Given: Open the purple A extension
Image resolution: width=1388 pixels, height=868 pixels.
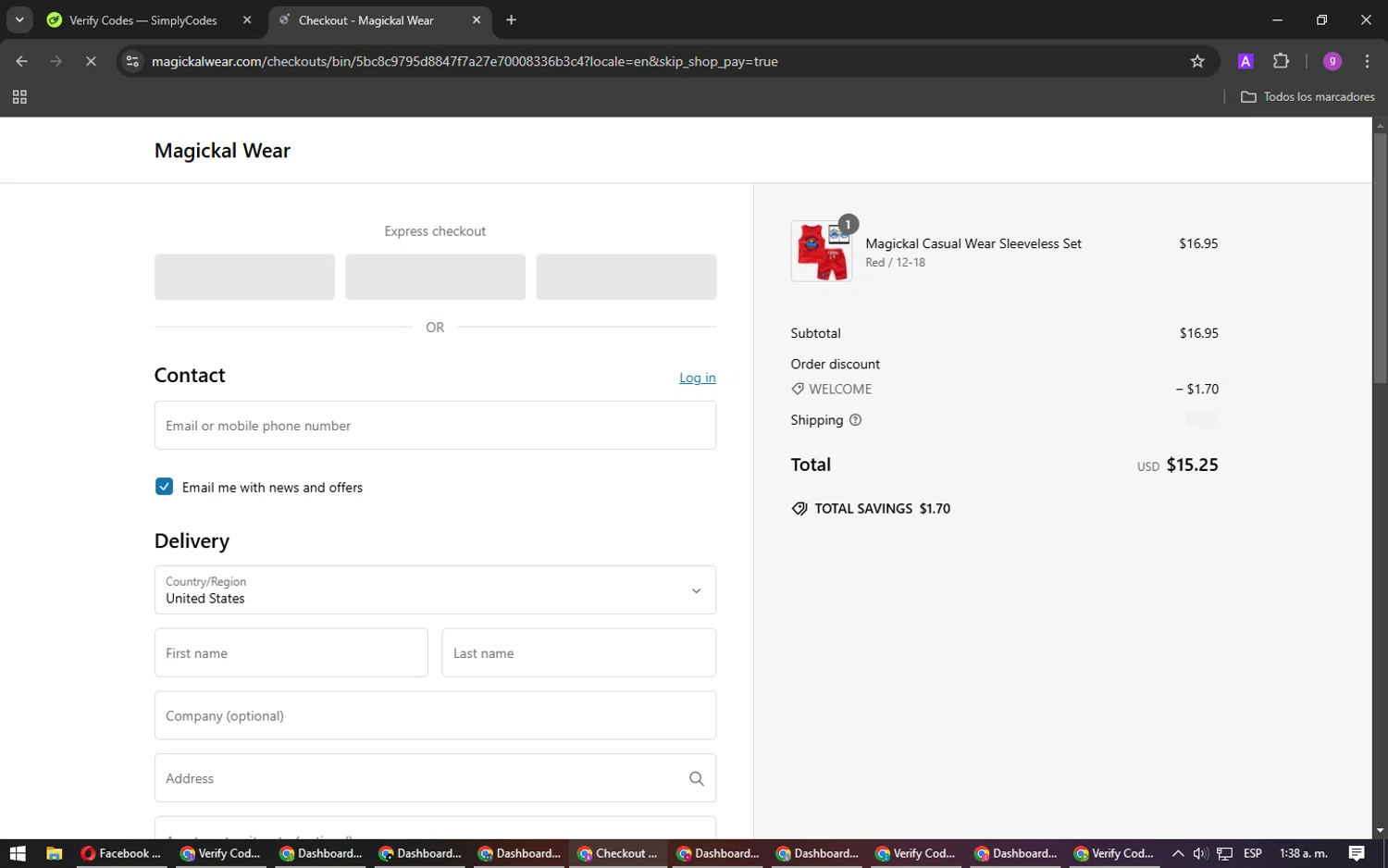Looking at the screenshot, I should click(1245, 61).
